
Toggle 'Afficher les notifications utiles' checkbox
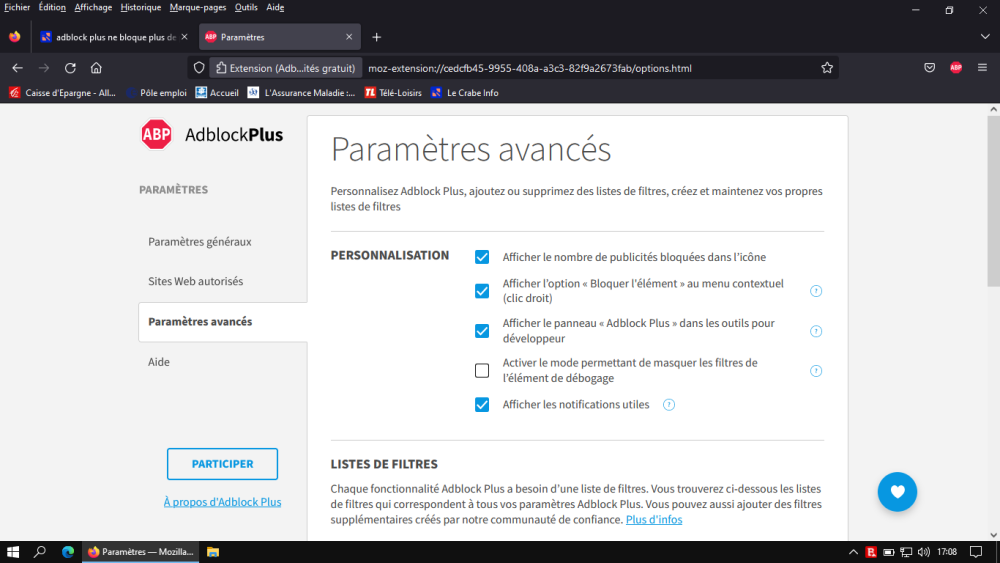pos(482,405)
